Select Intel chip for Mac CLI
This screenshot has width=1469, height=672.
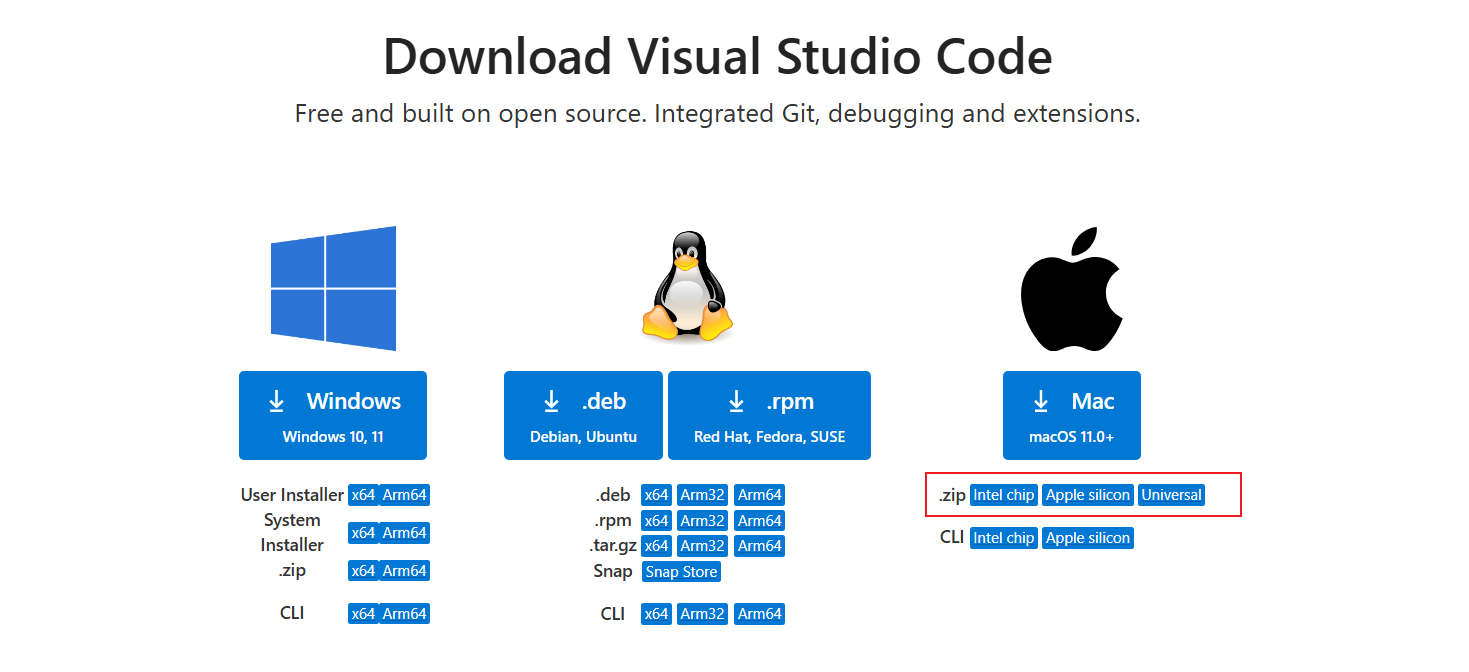(x=1004, y=538)
